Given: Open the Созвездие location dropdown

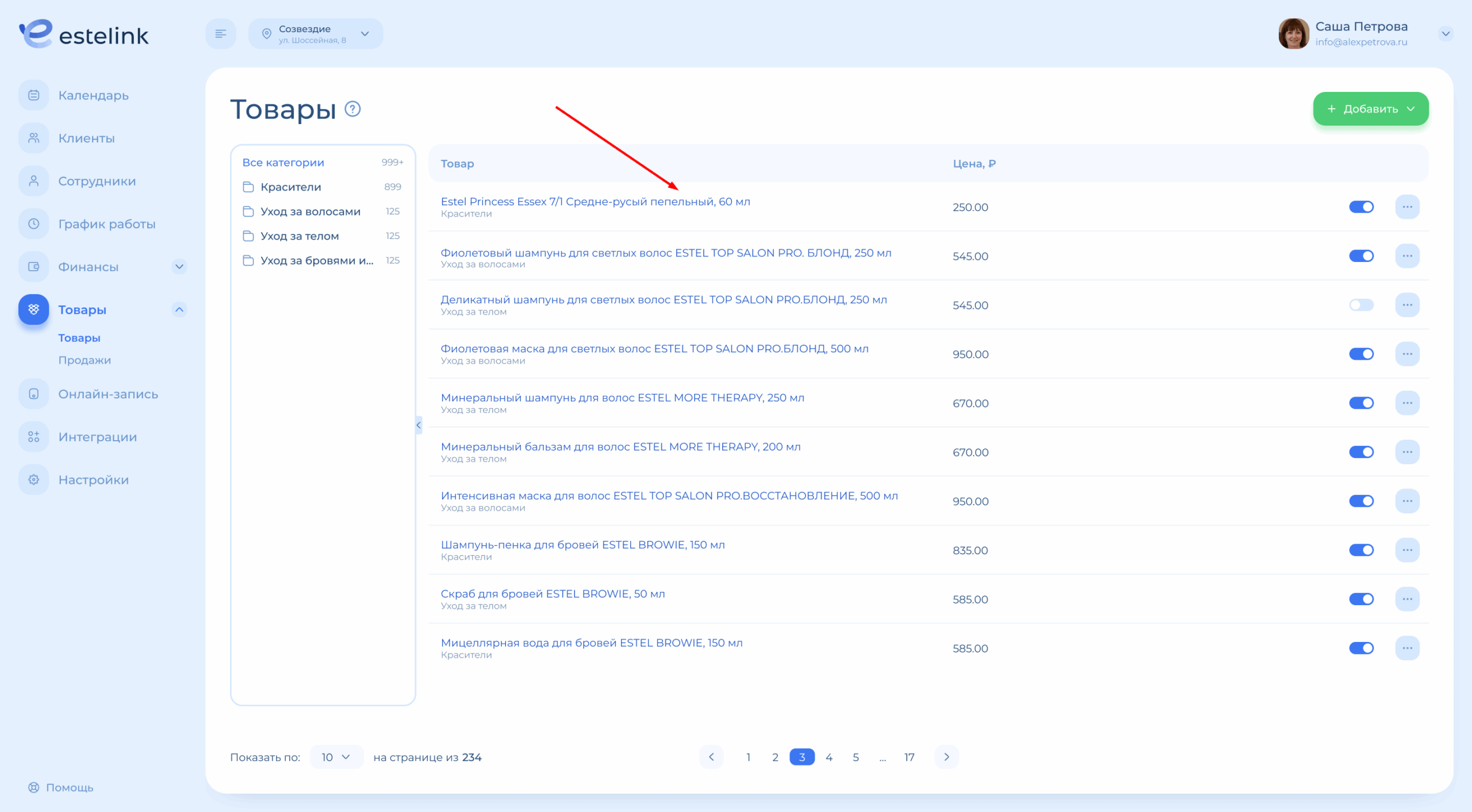Looking at the screenshot, I should 316,33.
